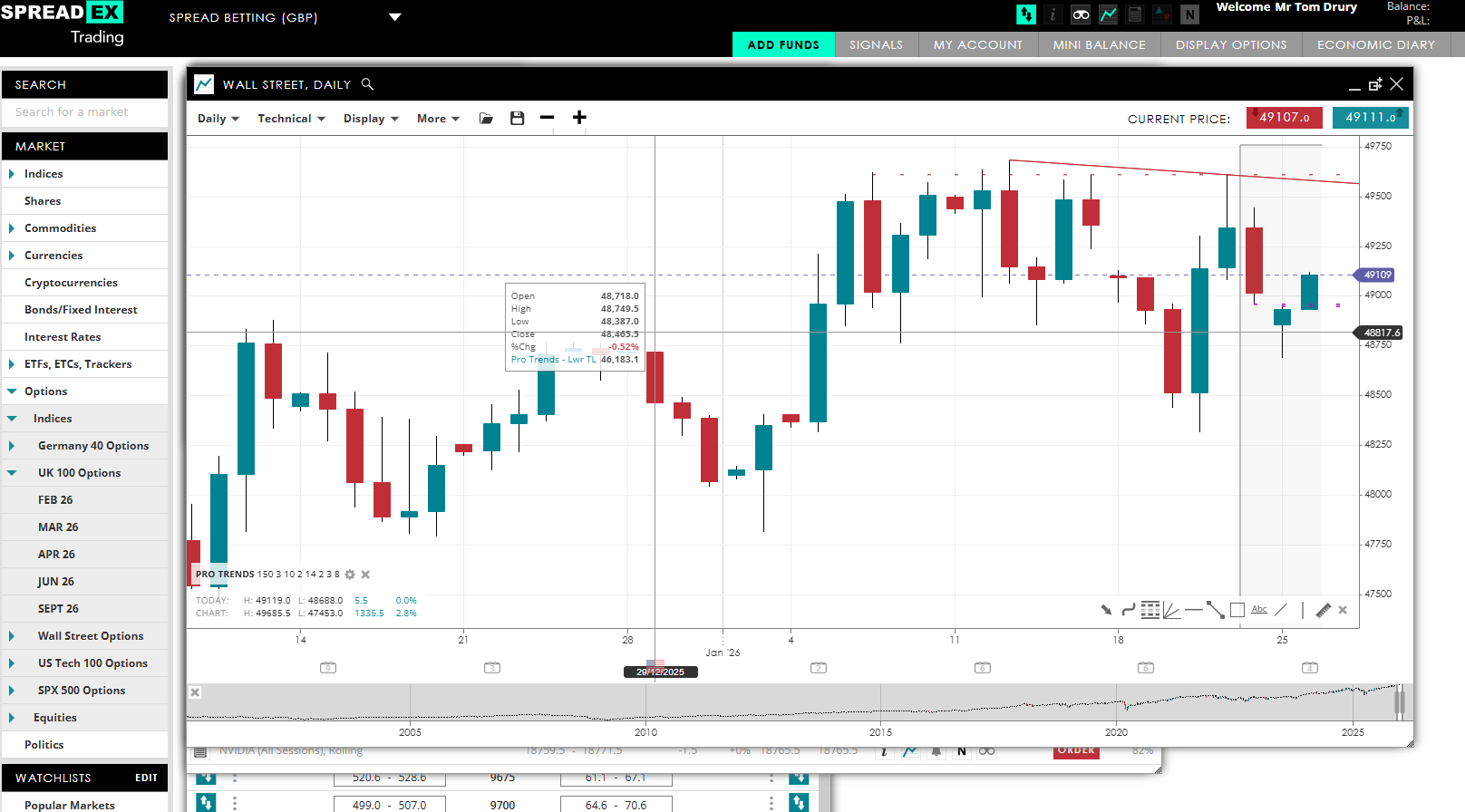This screenshot has width=1465, height=812.
Task: Open saved chart folder icon
Action: pos(486,118)
